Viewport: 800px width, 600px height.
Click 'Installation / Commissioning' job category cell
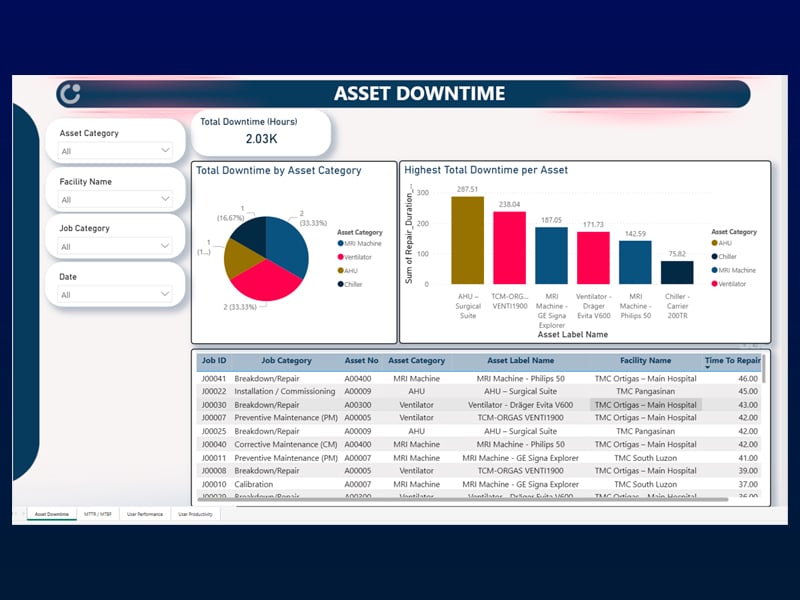285,391
